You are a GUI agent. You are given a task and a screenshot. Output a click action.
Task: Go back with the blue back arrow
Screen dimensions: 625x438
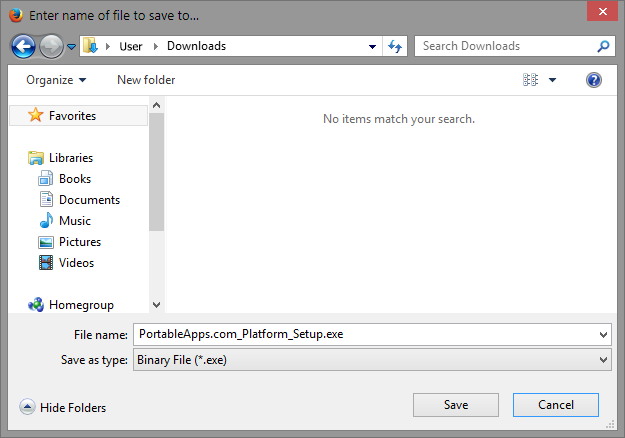[23, 46]
